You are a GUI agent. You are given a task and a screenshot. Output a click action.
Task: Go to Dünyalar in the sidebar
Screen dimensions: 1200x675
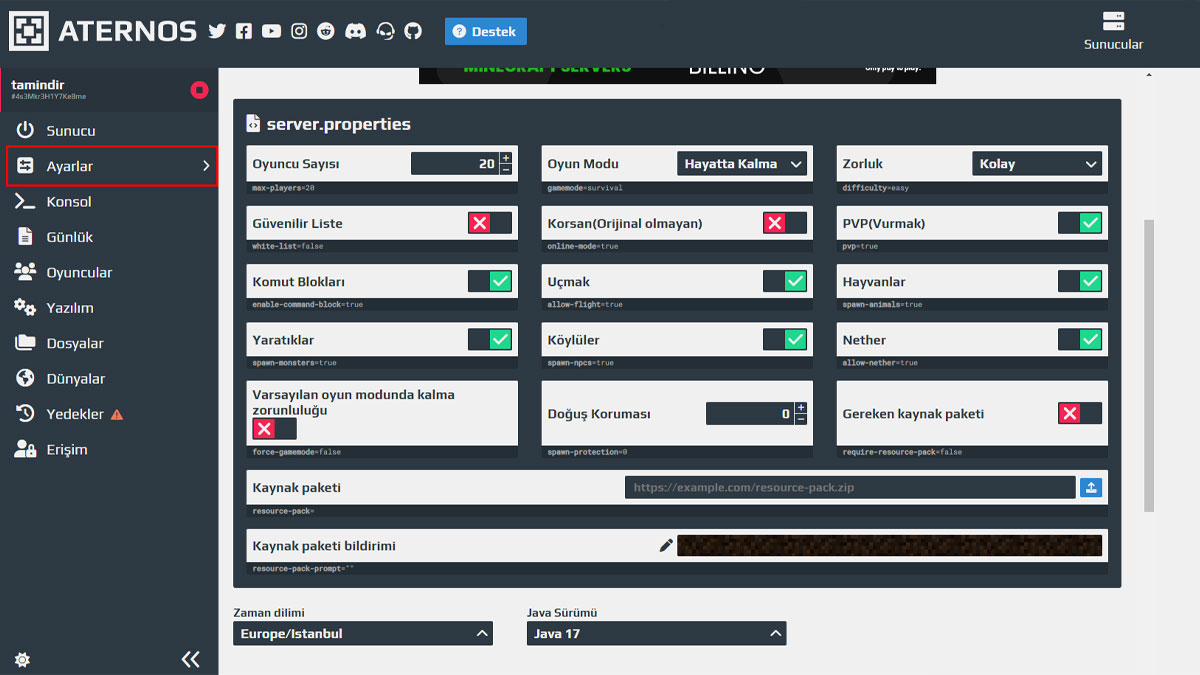75,379
